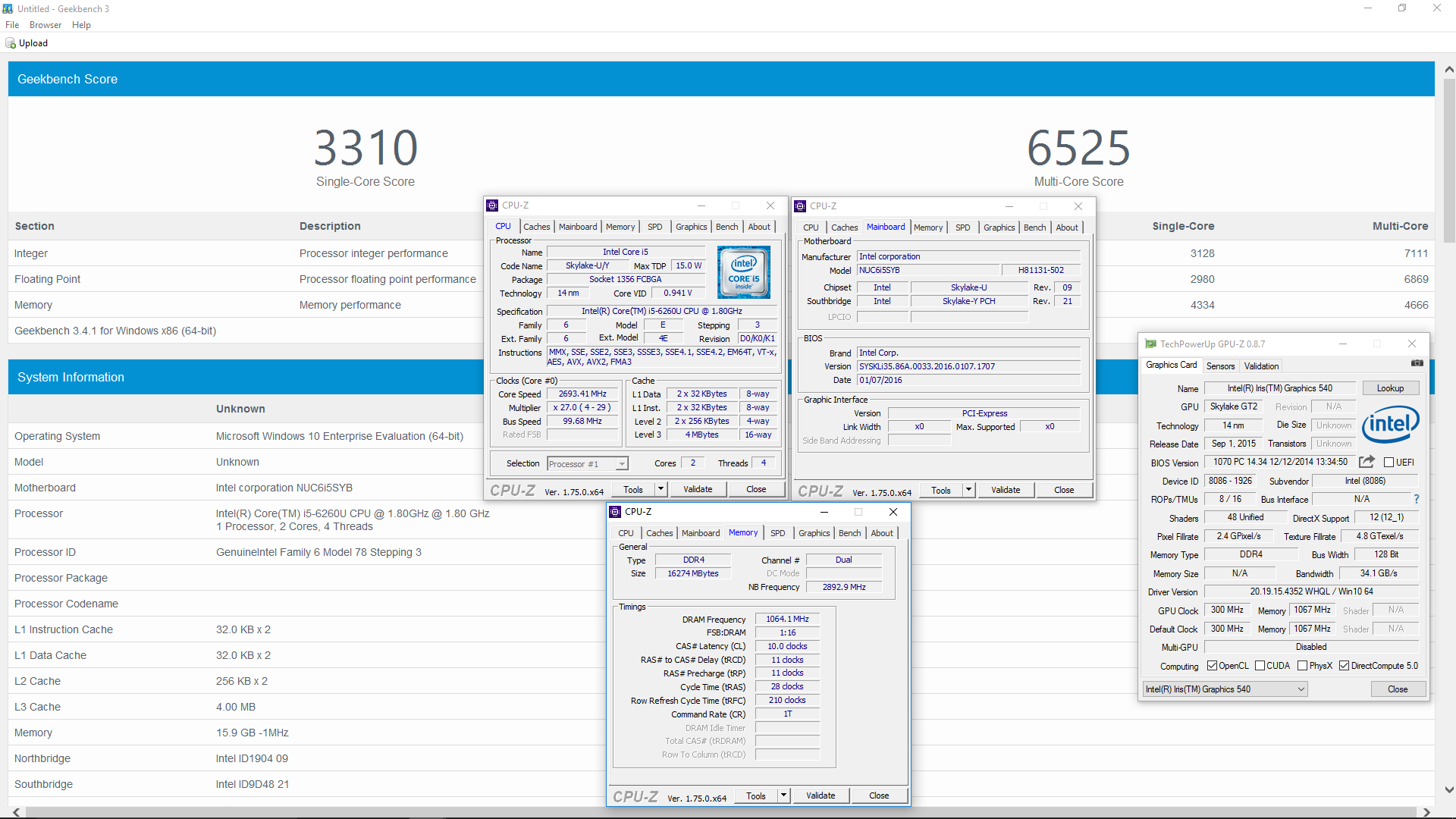Open the File menu in Geekbench
This screenshot has height=819, width=1456.
click(12, 25)
